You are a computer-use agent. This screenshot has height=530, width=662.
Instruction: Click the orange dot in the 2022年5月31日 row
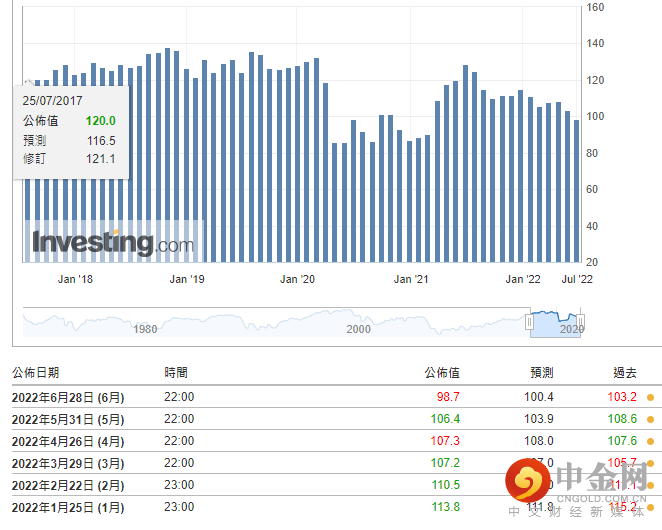[651, 419]
